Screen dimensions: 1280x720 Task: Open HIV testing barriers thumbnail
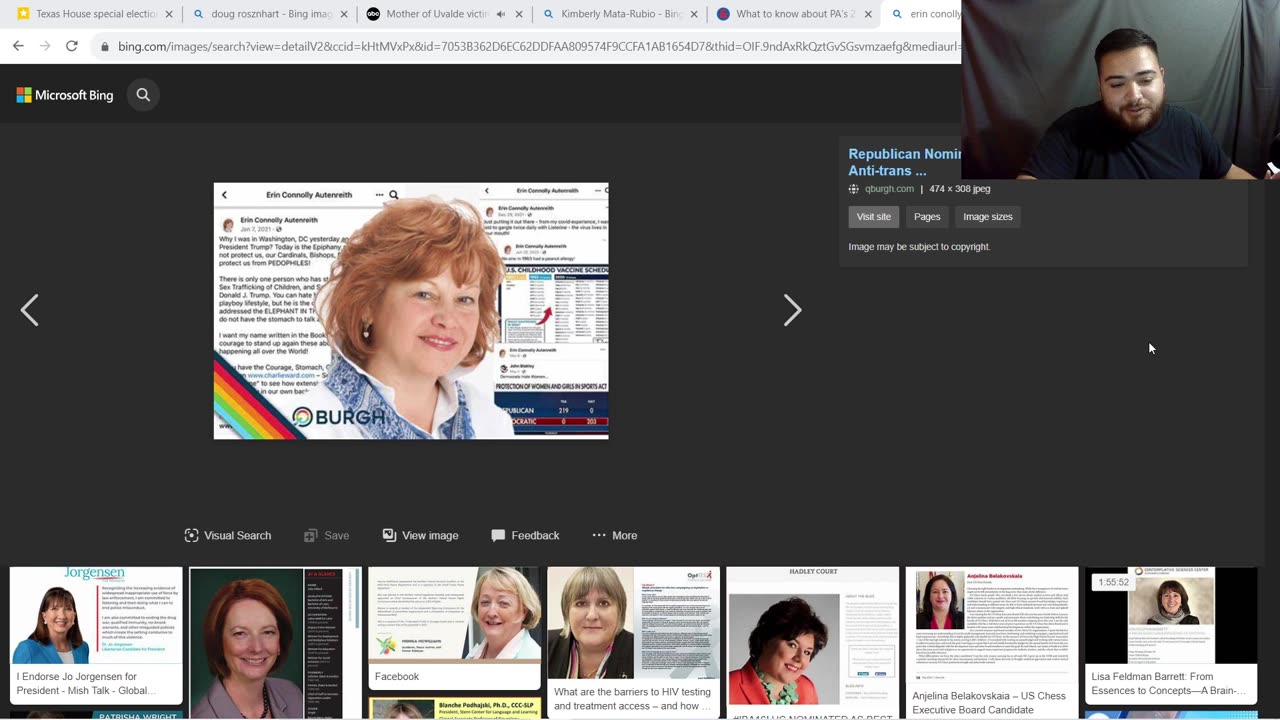[633, 643]
